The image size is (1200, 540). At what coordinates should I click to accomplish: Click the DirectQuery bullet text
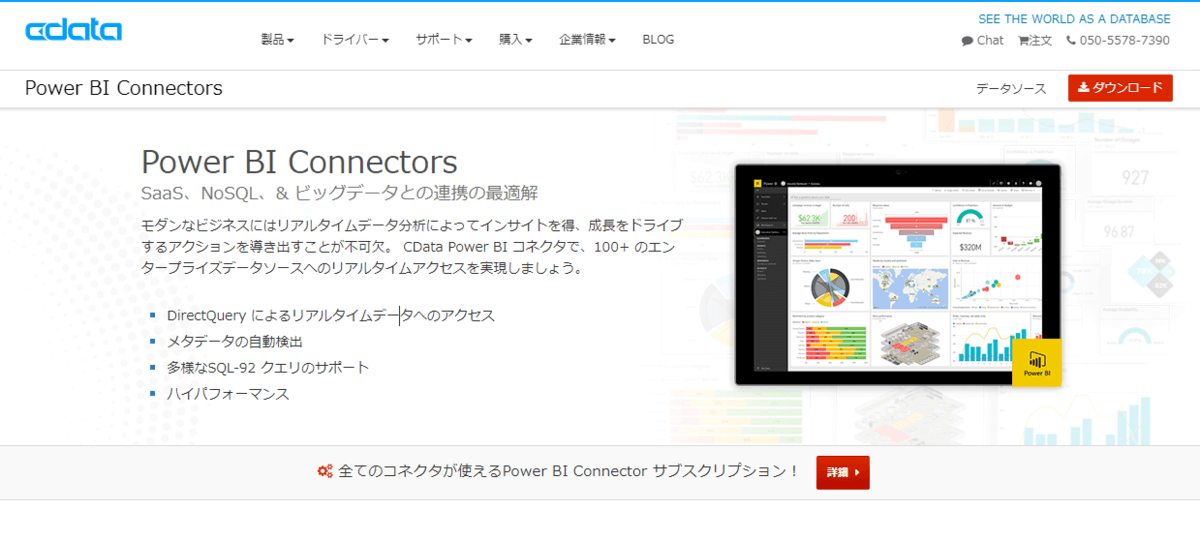(x=331, y=316)
